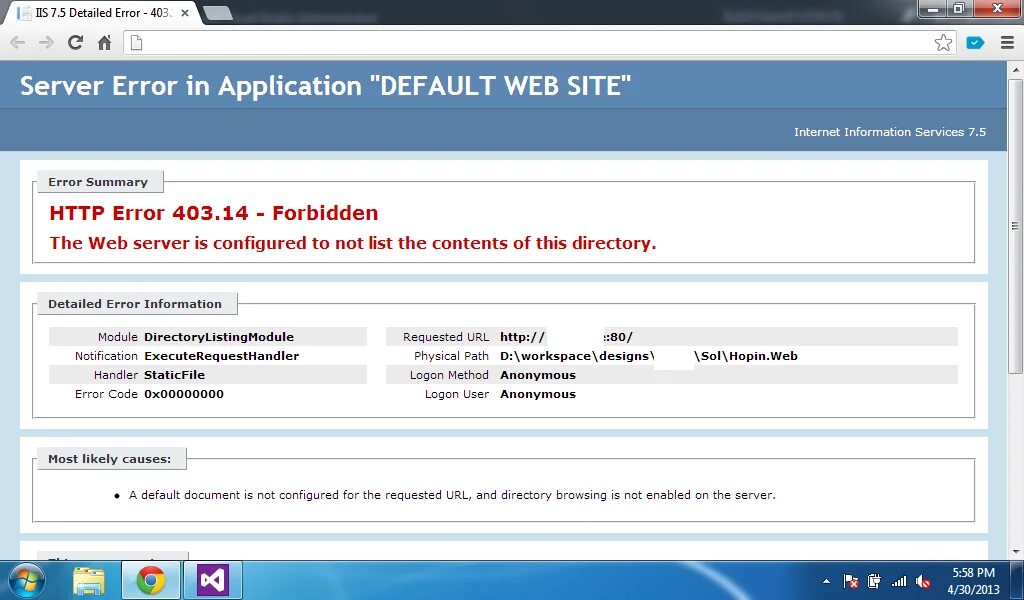
Task: Go forward using the browser forward arrow
Action: [46, 43]
